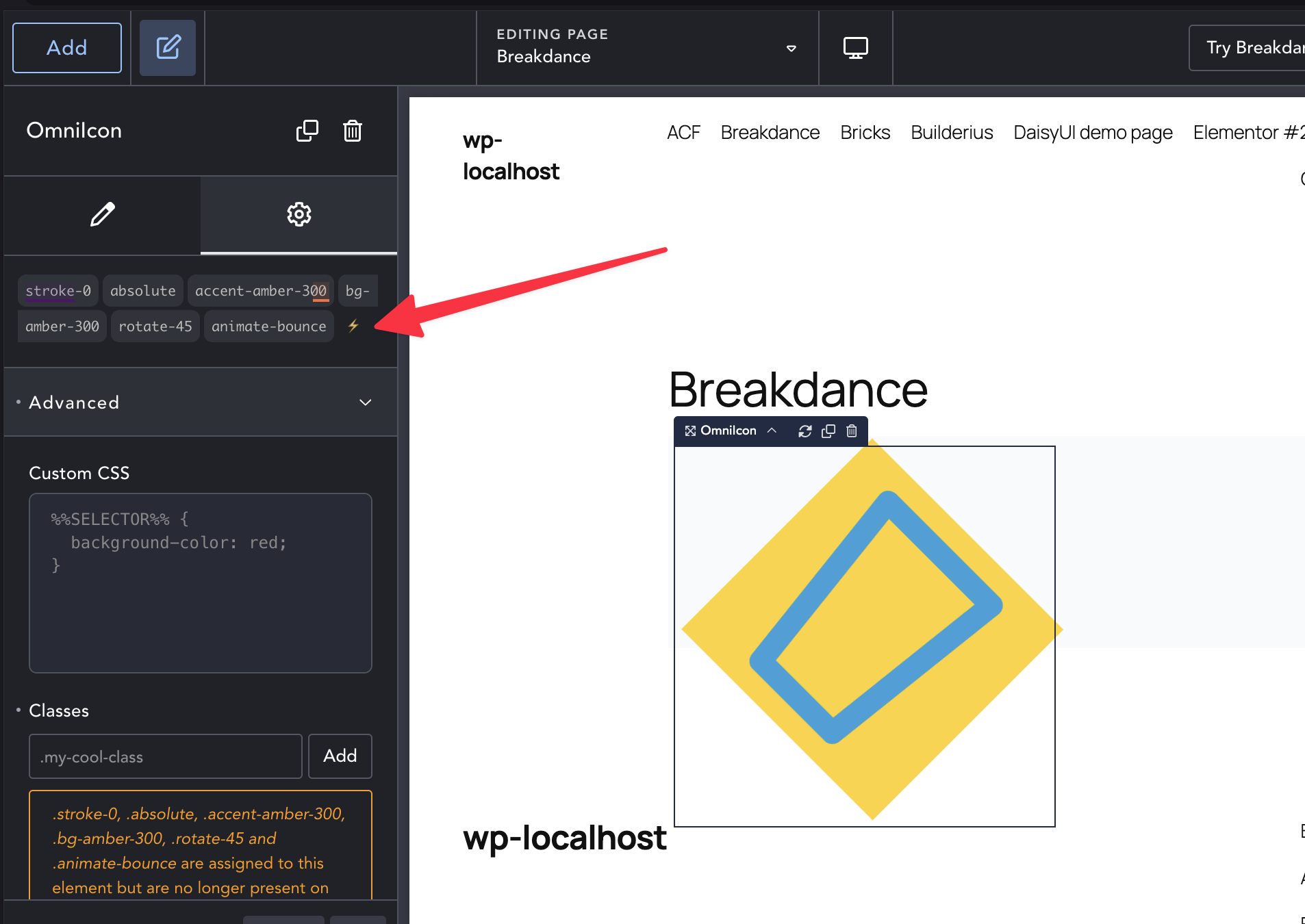This screenshot has width=1305, height=924.
Task: Click the Try Breakdance button
Action: 1247,48
